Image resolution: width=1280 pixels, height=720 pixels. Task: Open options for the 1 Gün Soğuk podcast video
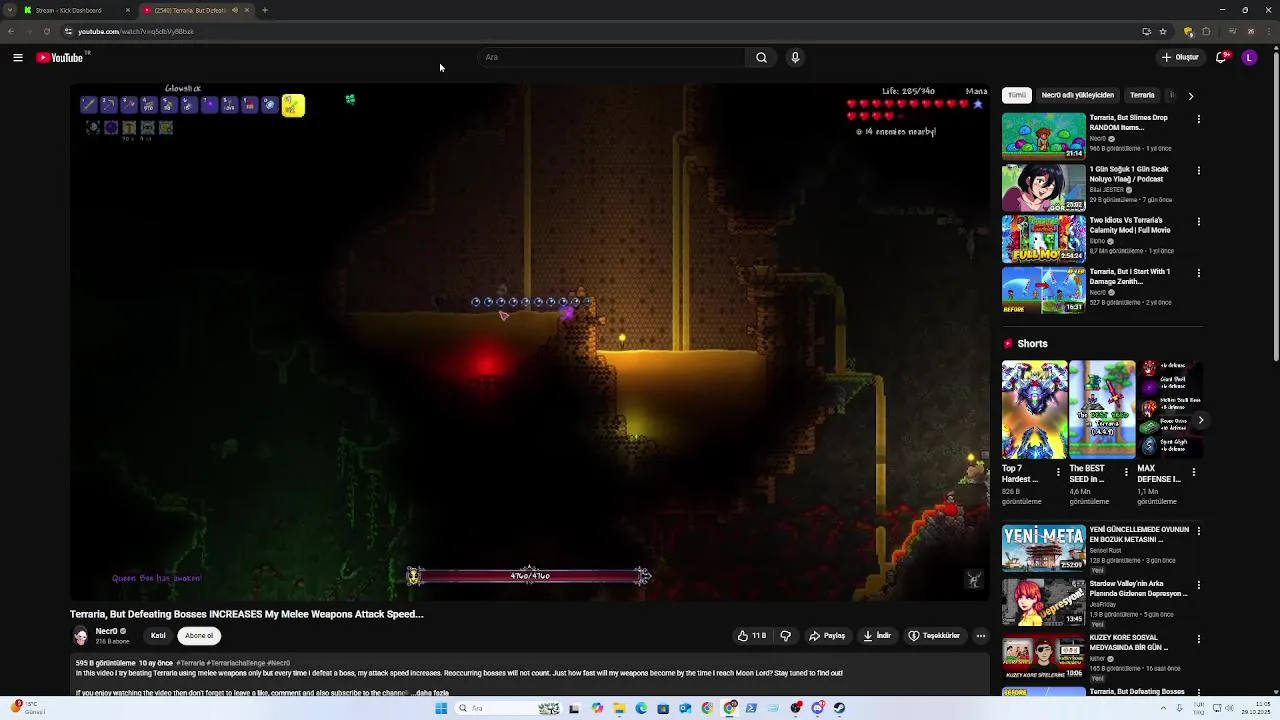1199,171
